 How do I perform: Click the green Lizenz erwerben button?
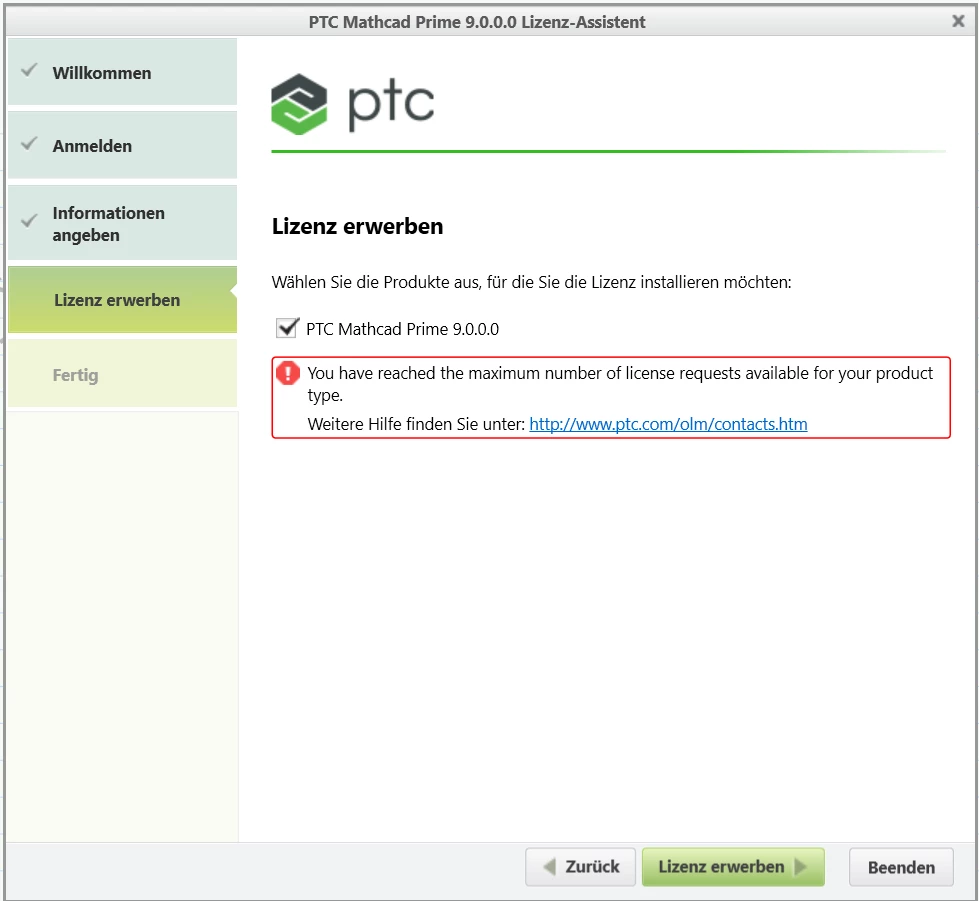click(733, 867)
